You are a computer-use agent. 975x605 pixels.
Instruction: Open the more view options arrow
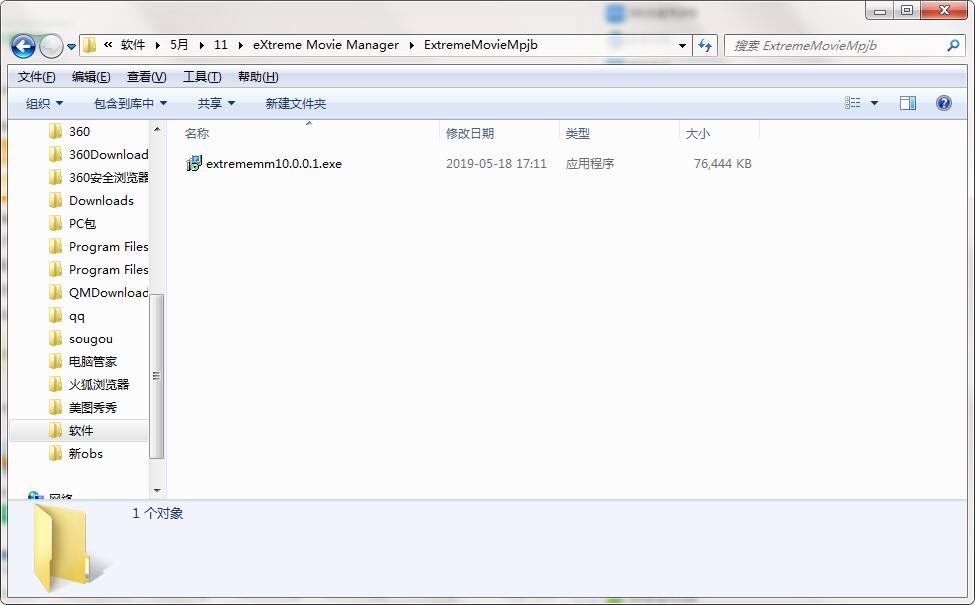[874, 103]
